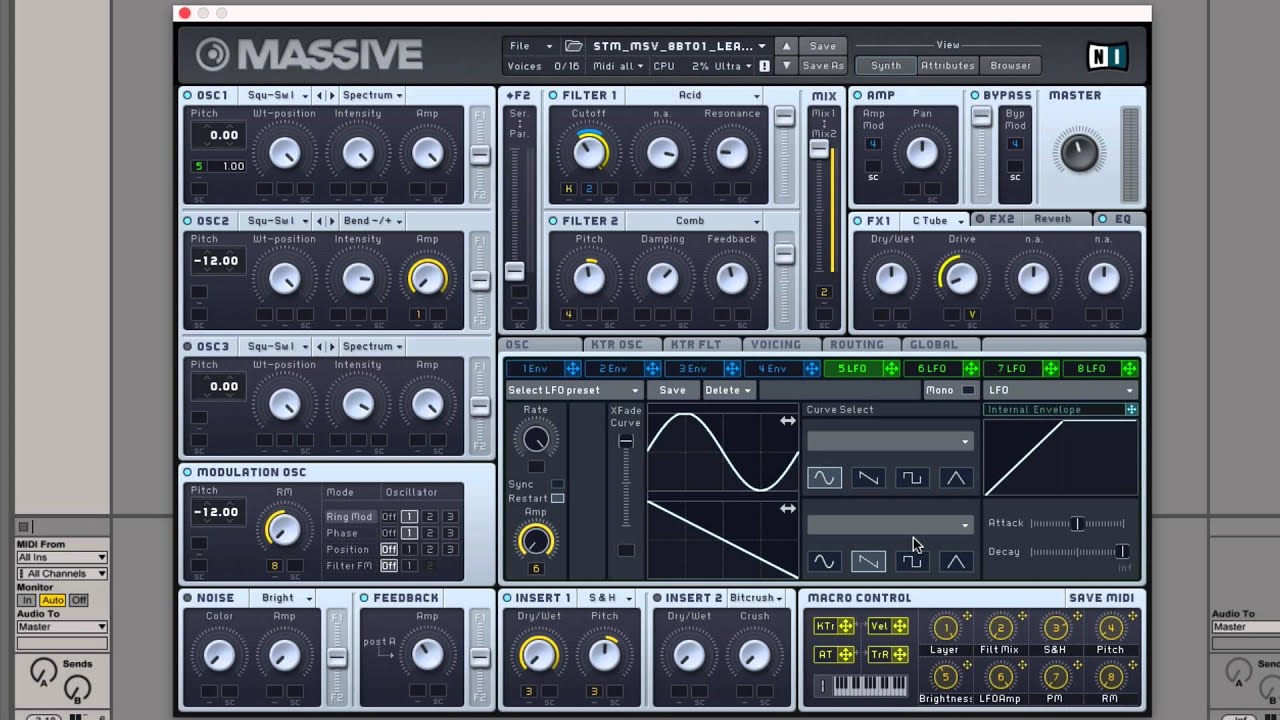Switch to Synth view
Screen dimensions: 1280x720
886,66
